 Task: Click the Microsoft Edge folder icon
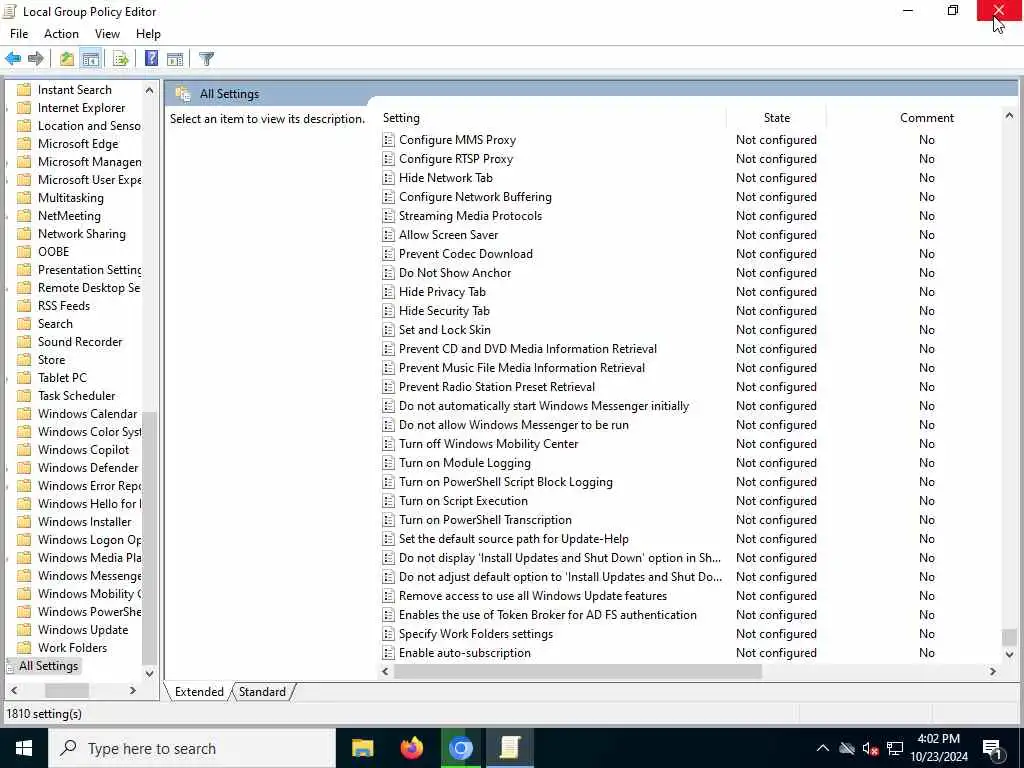(24, 144)
